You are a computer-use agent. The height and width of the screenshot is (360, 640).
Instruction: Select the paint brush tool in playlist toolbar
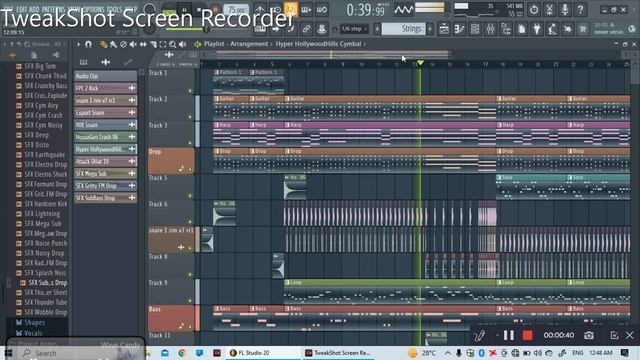pos(113,44)
